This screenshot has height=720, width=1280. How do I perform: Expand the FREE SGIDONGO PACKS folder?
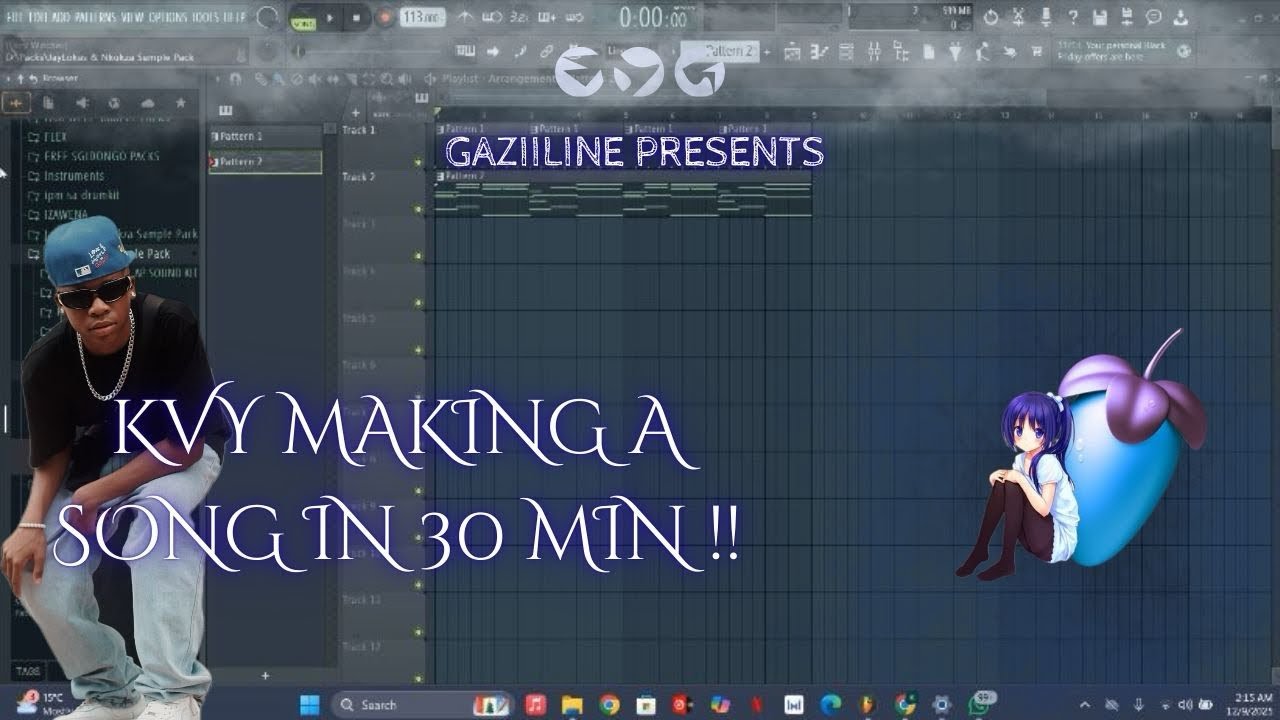[92, 156]
